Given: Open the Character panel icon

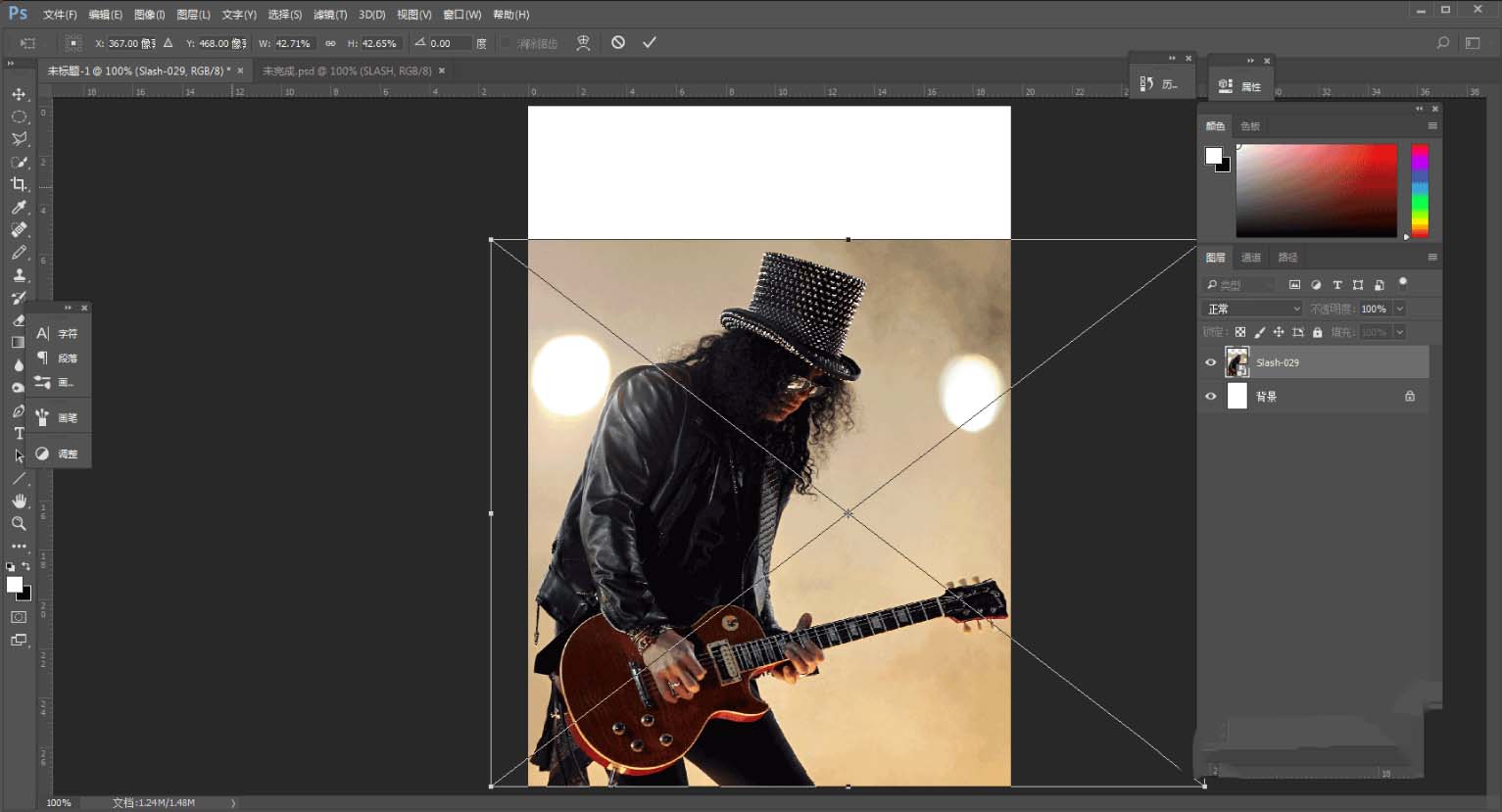Looking at the screenshot, I should 42,333.
